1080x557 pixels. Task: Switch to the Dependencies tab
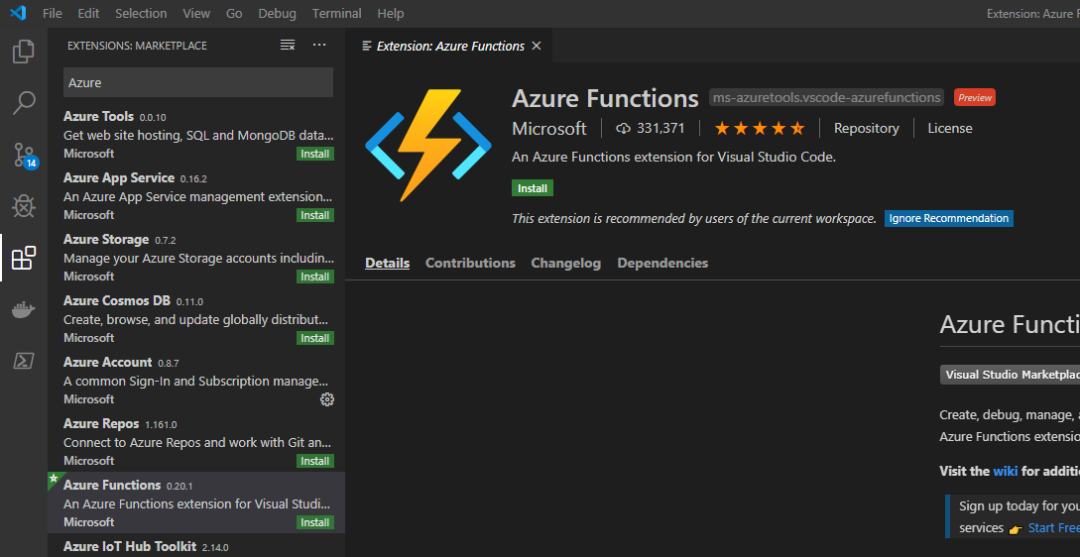pos(662,263)
